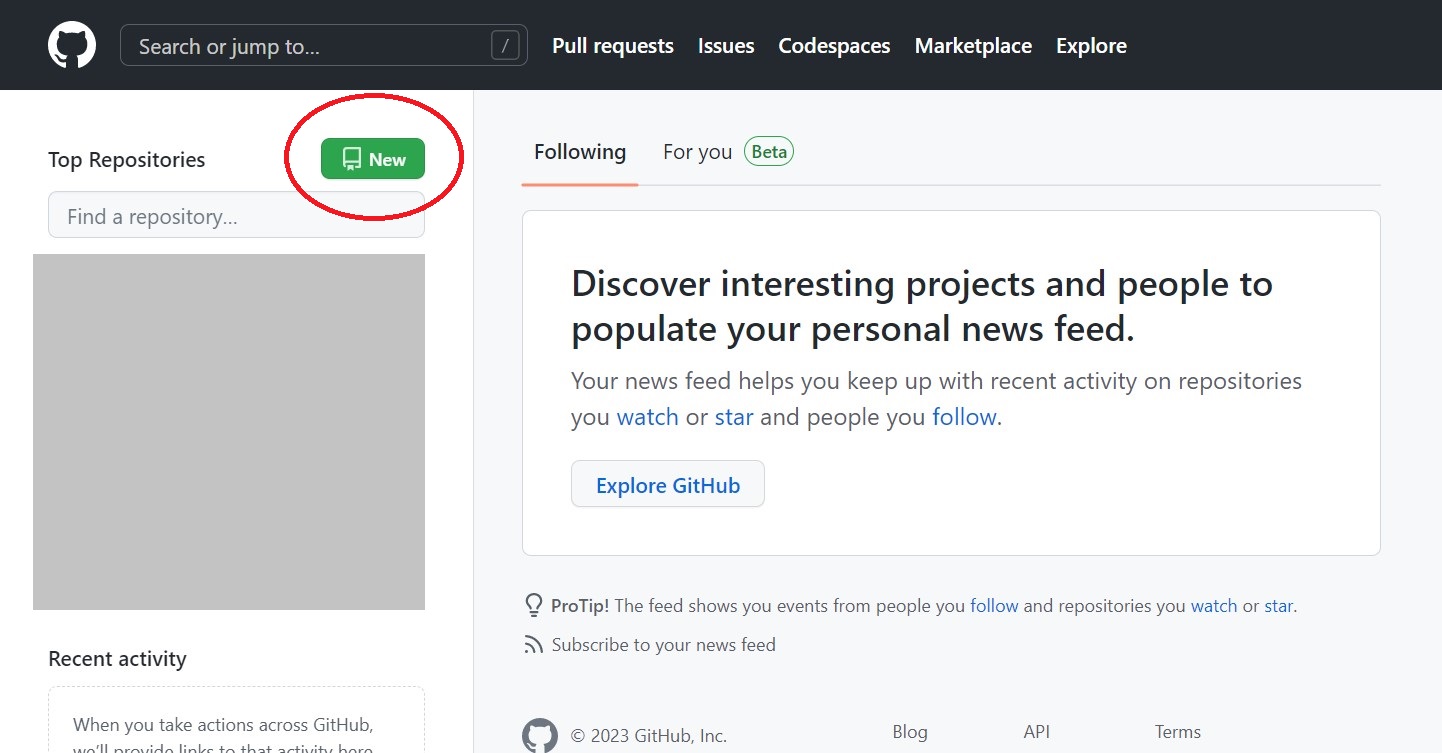Click the Beta badge next to For you

pos(768,152)
